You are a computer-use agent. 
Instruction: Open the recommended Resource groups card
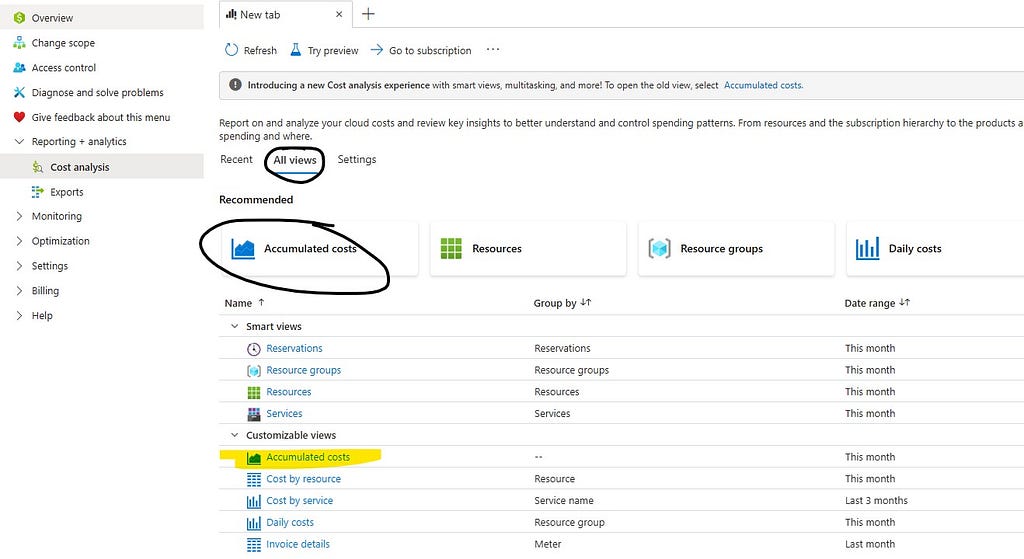[736, 249]
